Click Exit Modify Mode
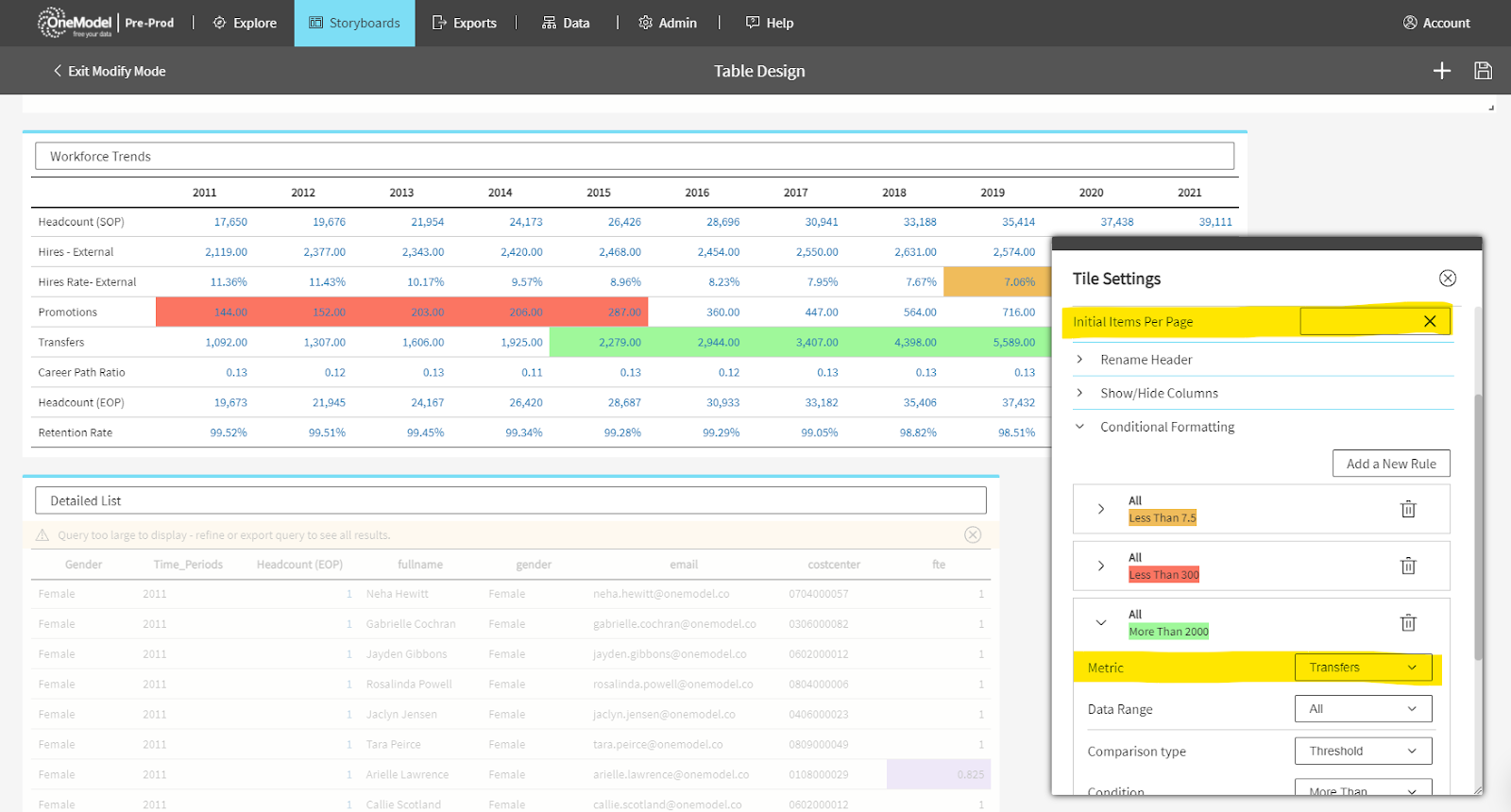This screenshot has height=812, width=1511. tap(109, 71)
